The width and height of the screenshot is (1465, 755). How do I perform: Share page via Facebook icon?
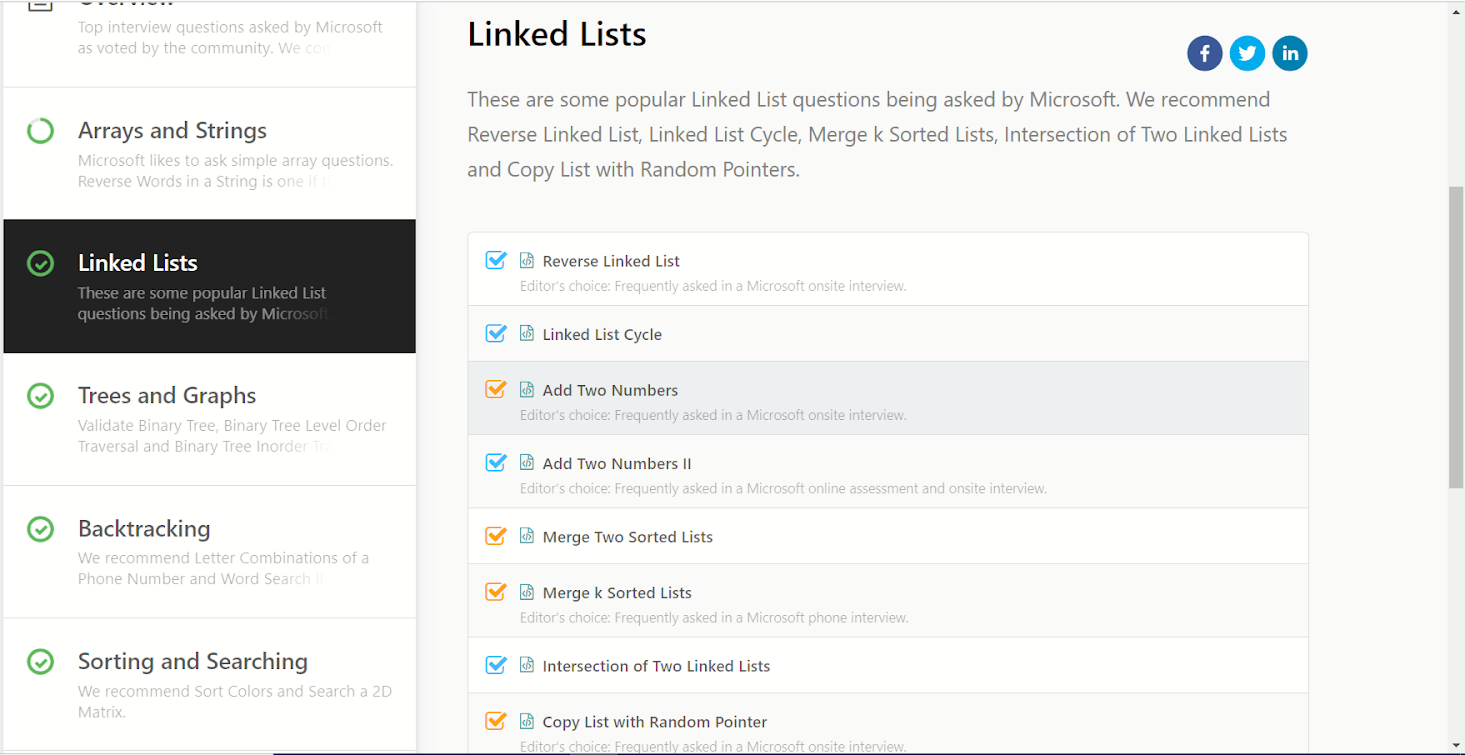coord(1204,53)
